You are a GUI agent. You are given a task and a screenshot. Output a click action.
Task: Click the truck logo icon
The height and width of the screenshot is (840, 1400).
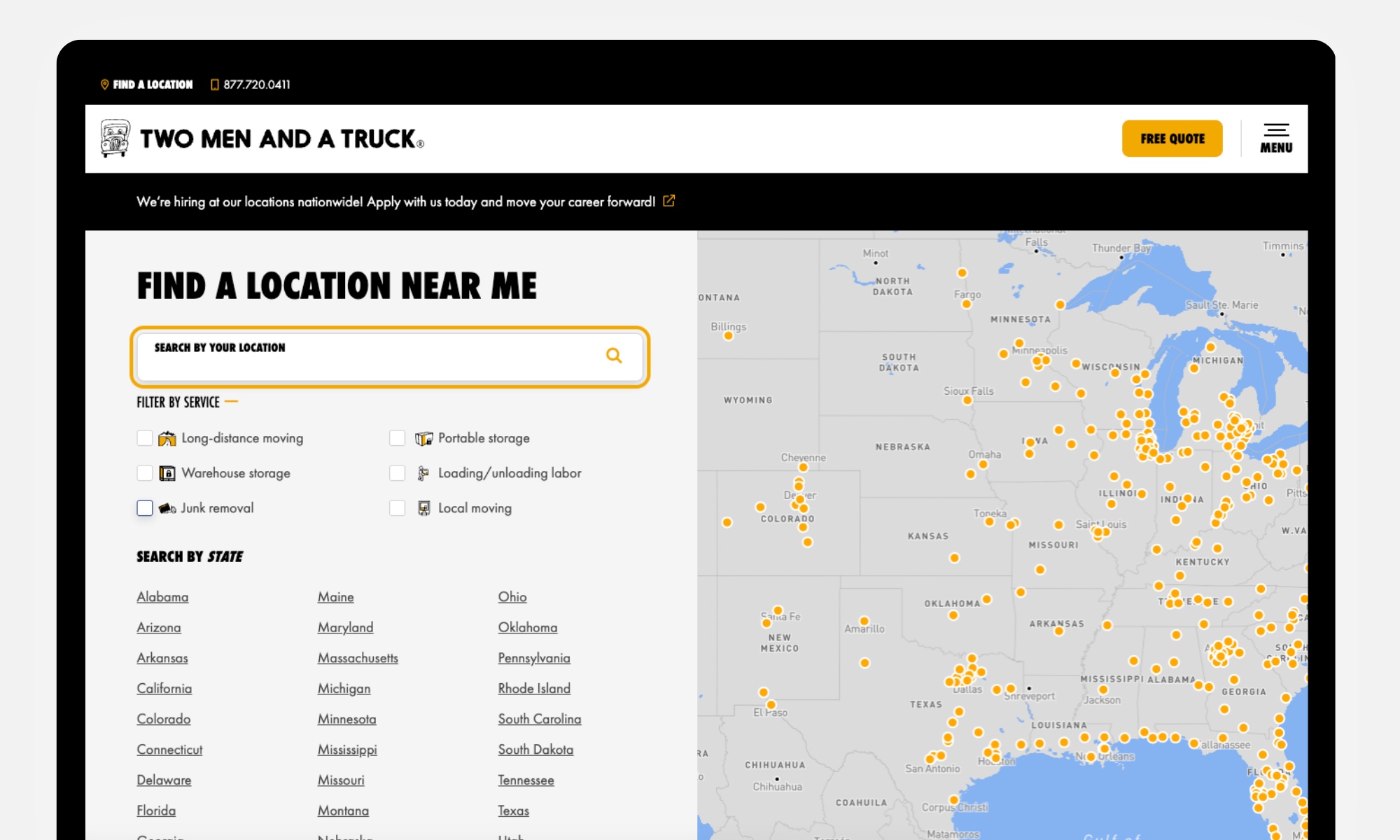coord(115,138)
